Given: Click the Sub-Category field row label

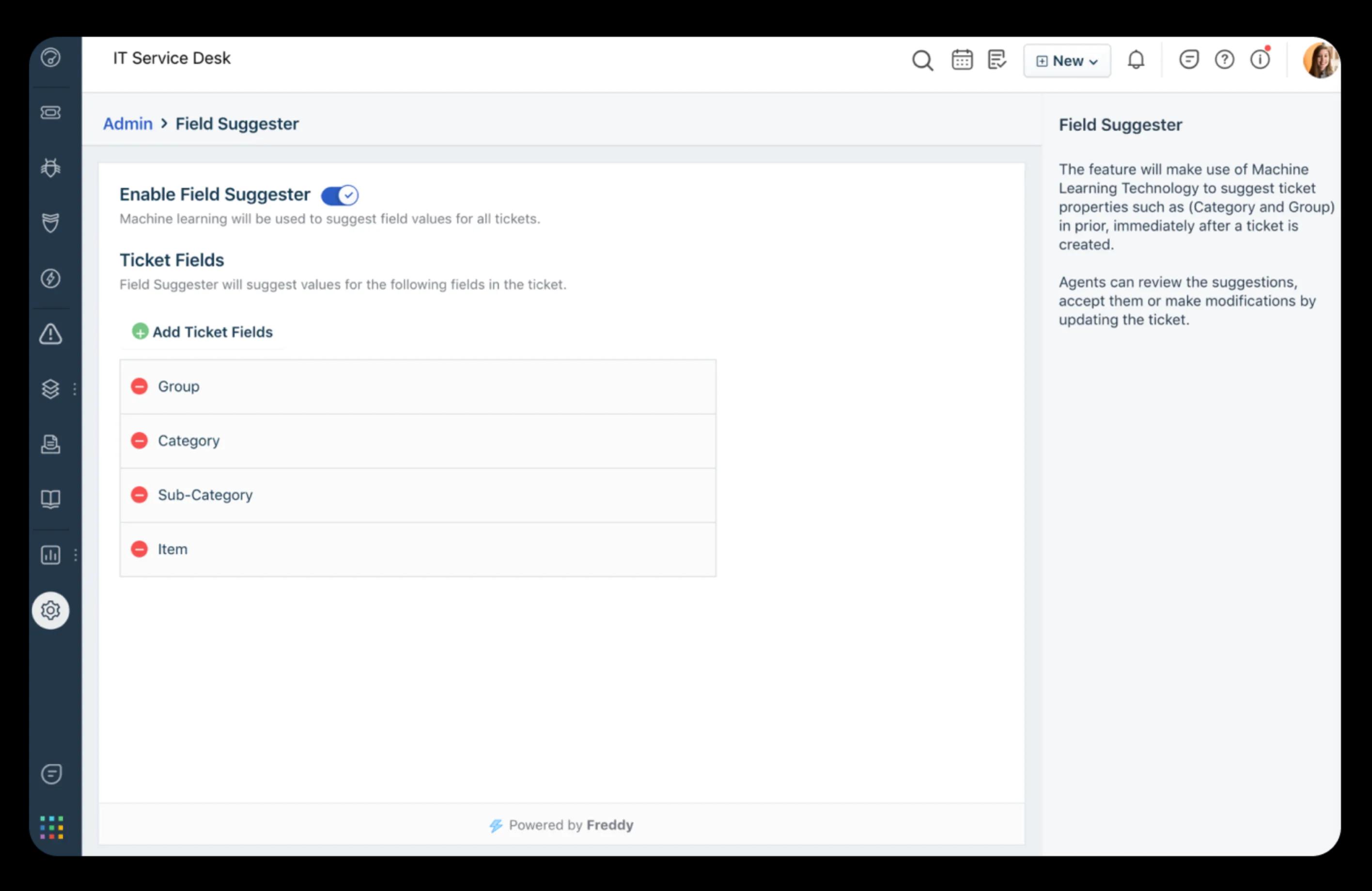Looking at the screenshot, I should [205, 495].
